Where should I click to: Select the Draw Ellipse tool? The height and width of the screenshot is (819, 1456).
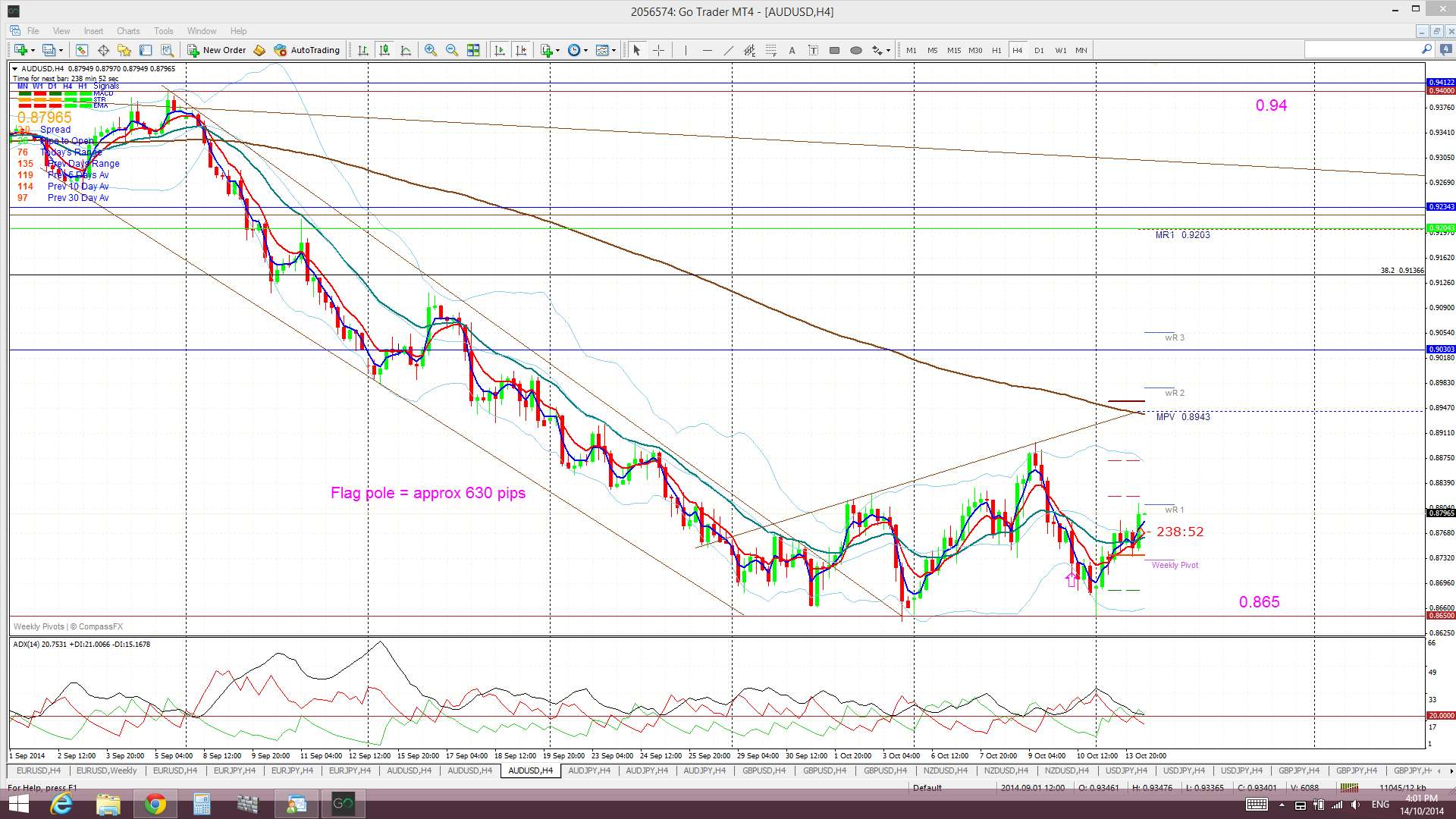pyautogui.click(x=855, y=50)
